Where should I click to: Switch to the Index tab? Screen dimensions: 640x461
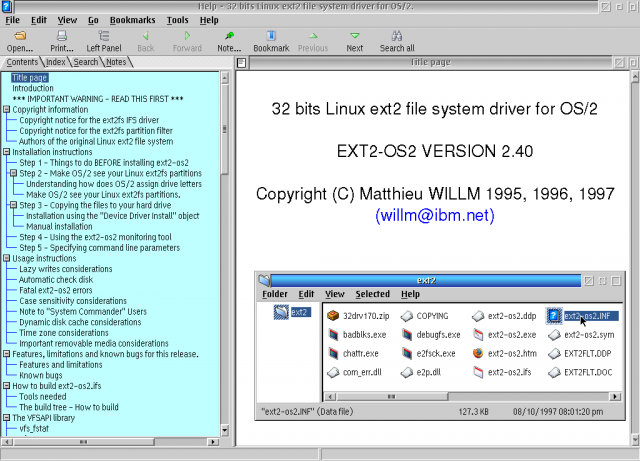(56, 62)
